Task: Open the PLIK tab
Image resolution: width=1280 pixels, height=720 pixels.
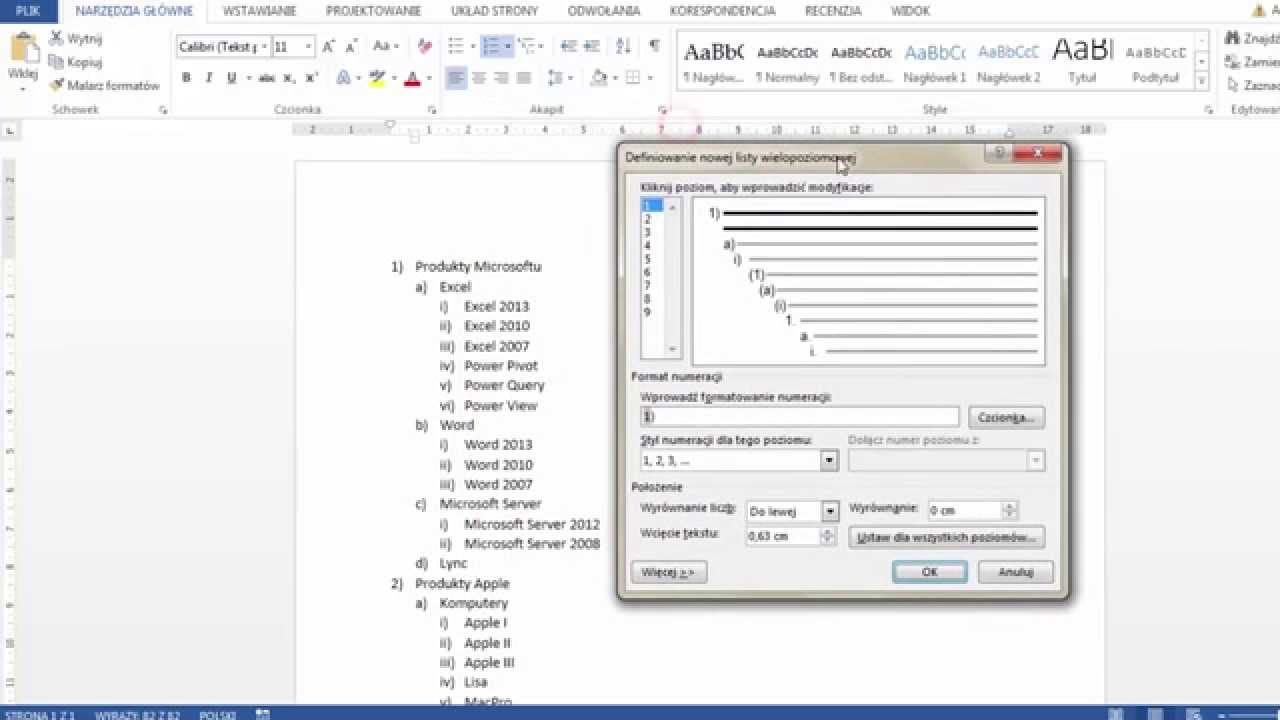Action: (x=28, y=11)
